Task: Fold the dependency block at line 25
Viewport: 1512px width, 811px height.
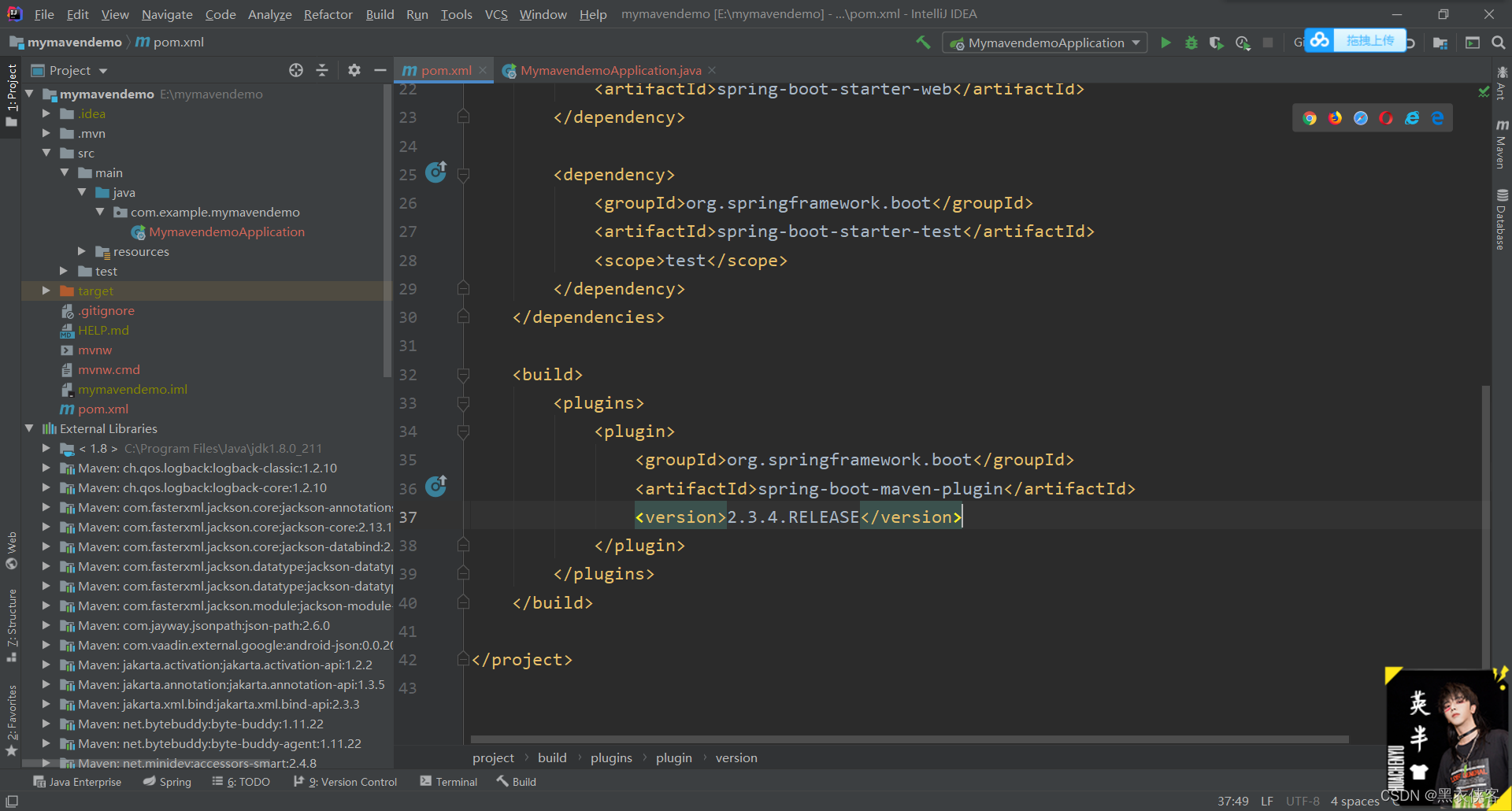Action: pos(463,175)
